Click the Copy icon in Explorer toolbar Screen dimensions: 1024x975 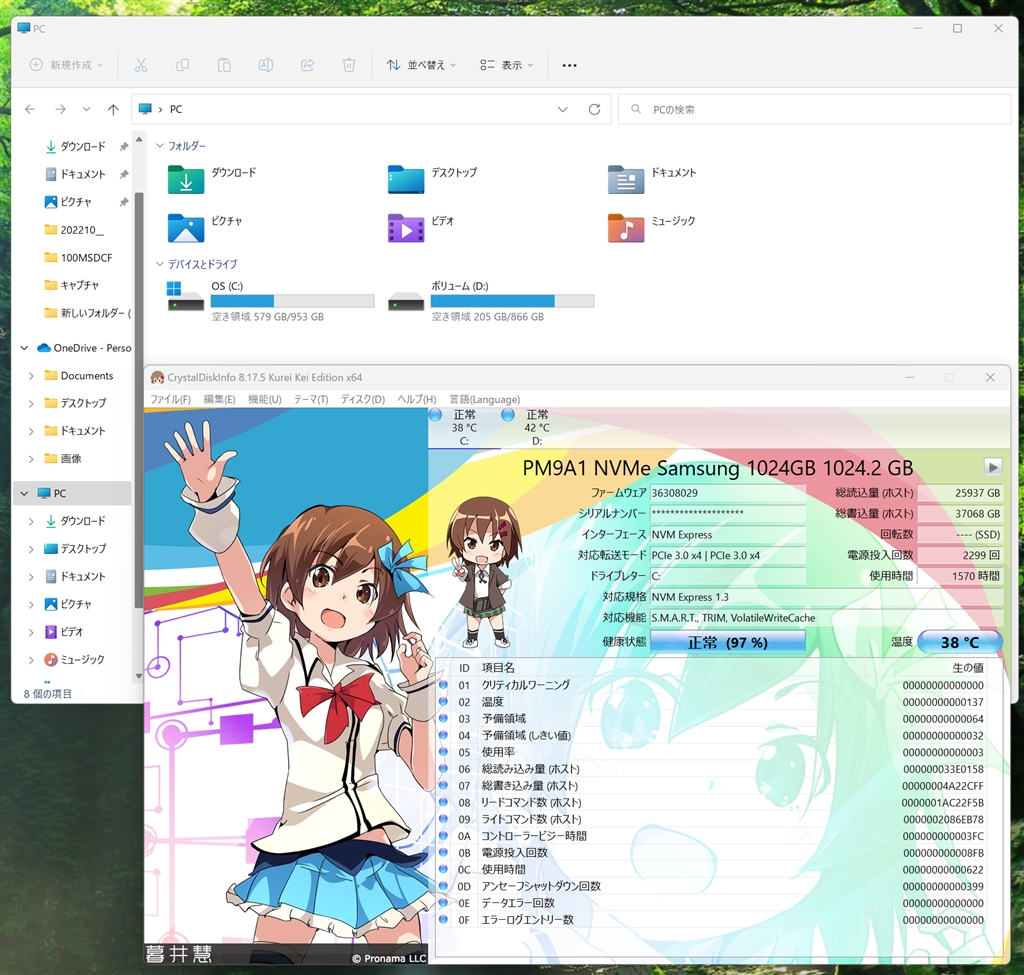183,65
